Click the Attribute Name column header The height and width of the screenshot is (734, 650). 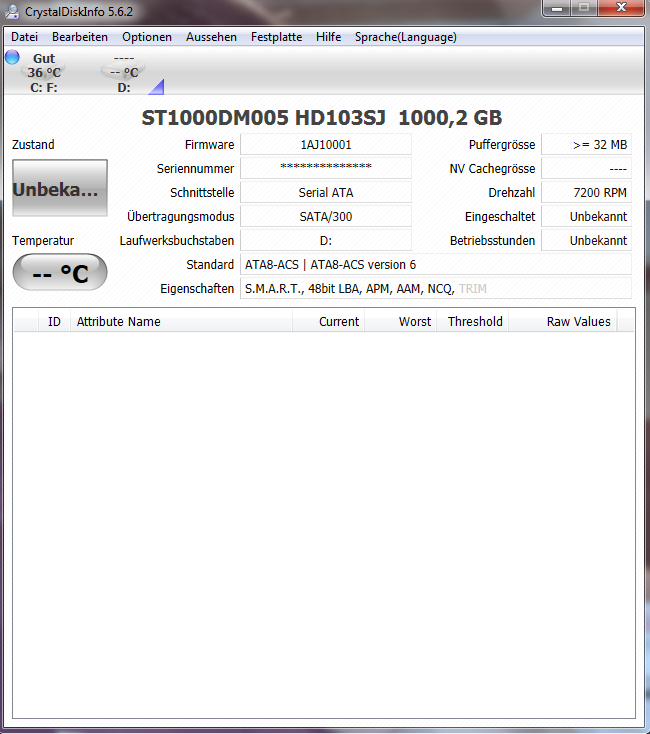pyautogui.click(x=182, y=322)
